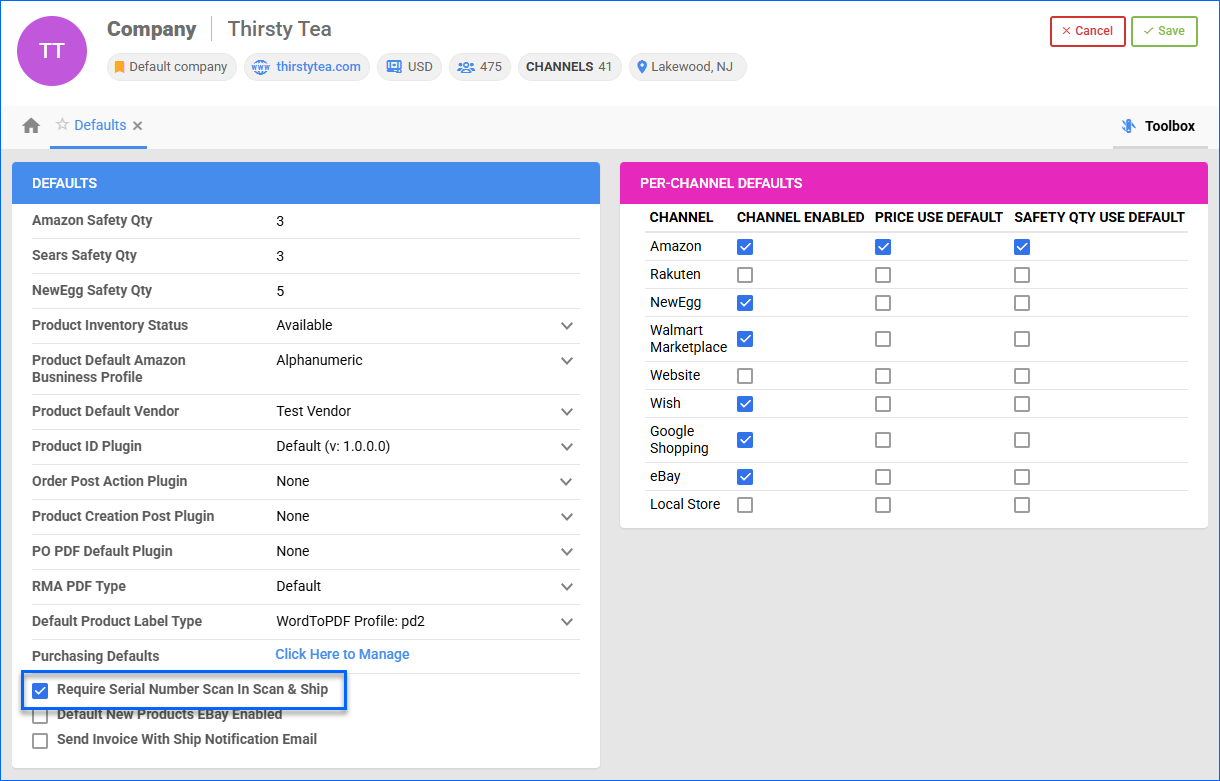Enable Send Invoice With Ship Notification Email

point(40,741)
